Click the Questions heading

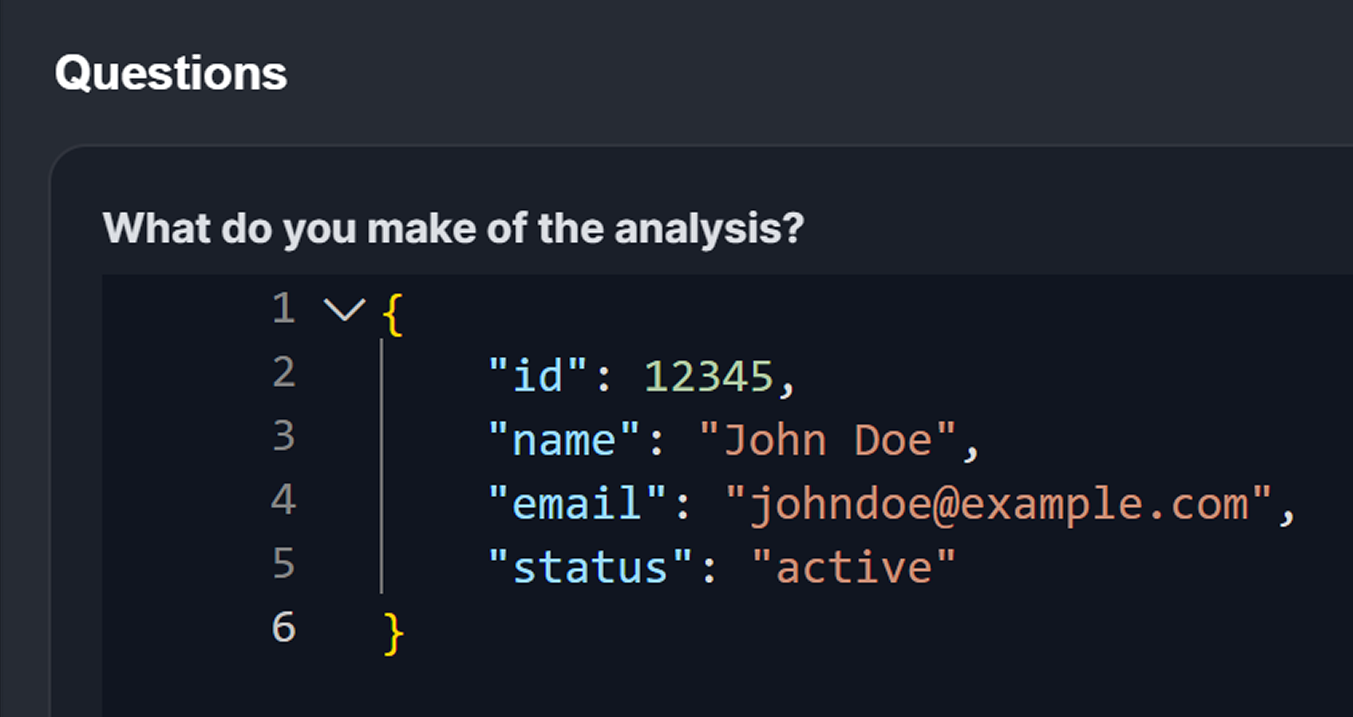click(x=171, y=73)
